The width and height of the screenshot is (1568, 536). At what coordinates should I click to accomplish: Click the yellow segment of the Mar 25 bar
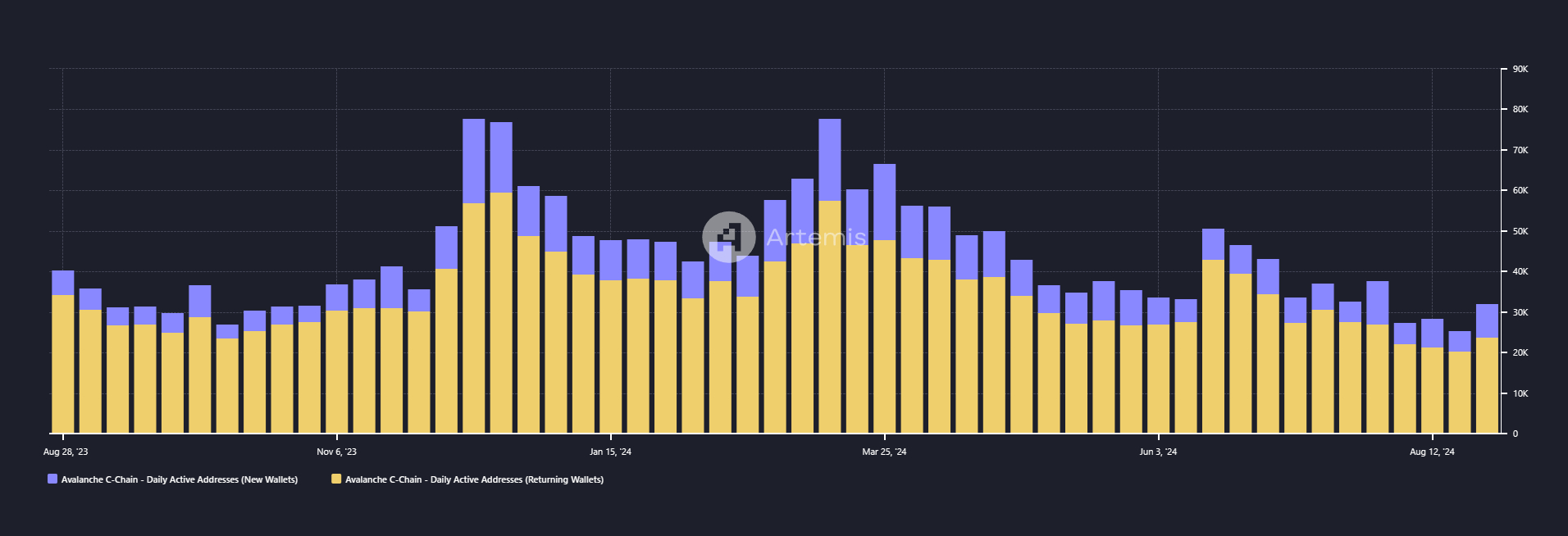click(x=885, y=336)
